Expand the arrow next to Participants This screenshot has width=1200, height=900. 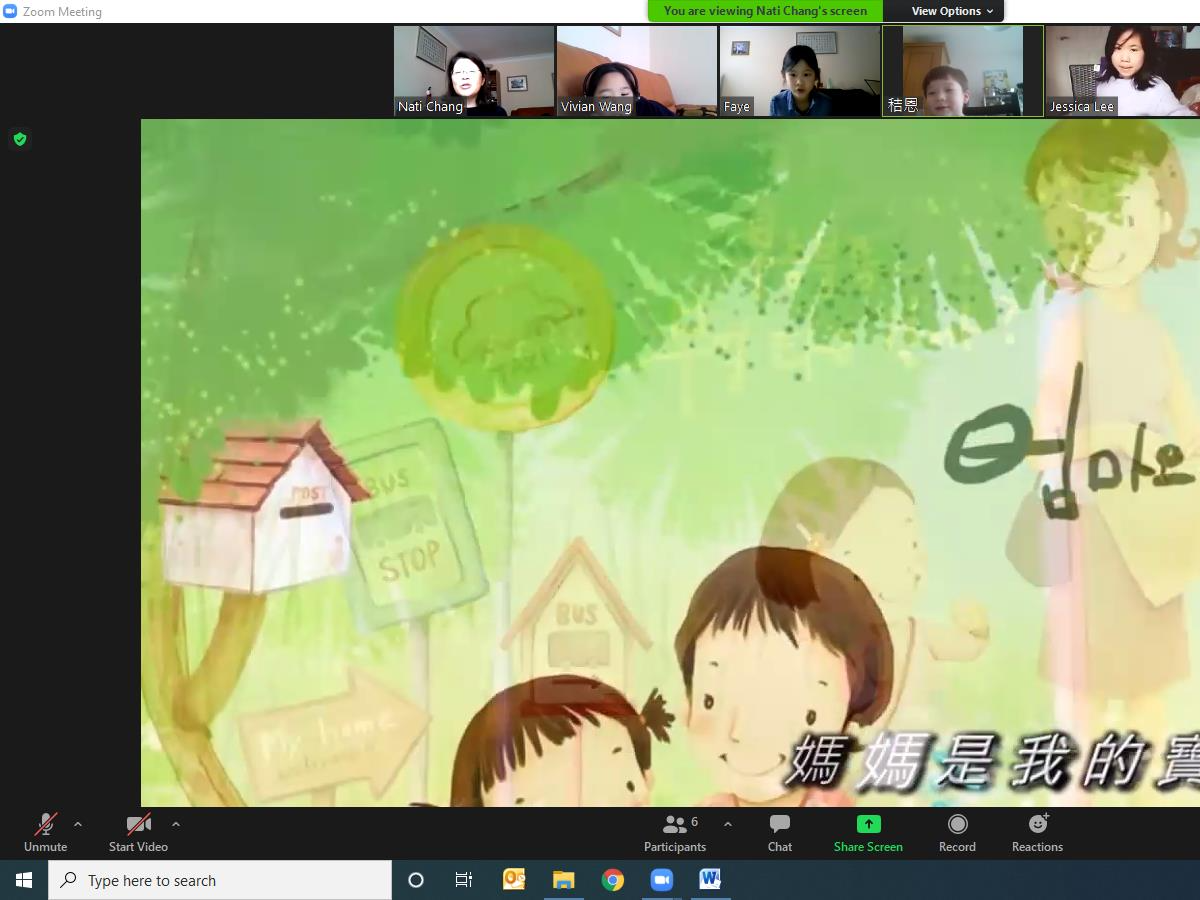coord(728,824)
